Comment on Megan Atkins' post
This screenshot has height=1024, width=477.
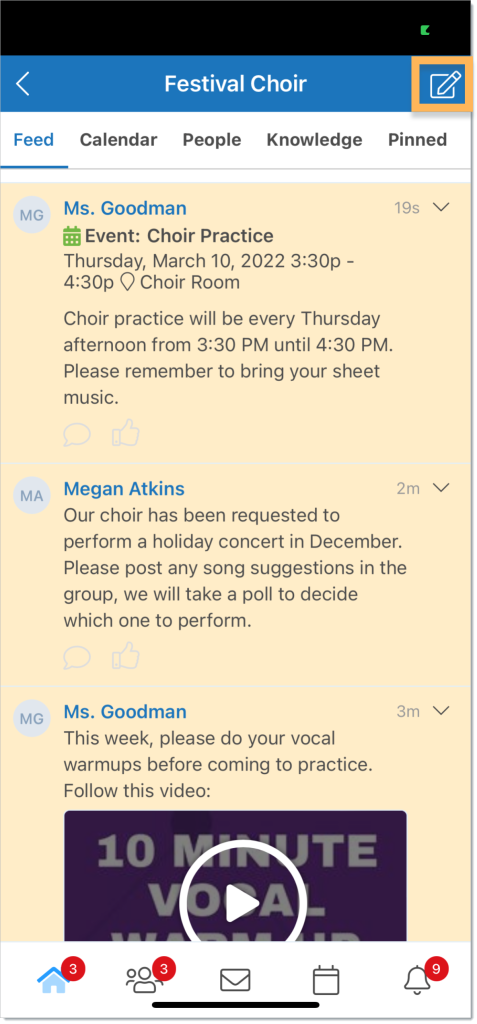click(x=76, y=657)
